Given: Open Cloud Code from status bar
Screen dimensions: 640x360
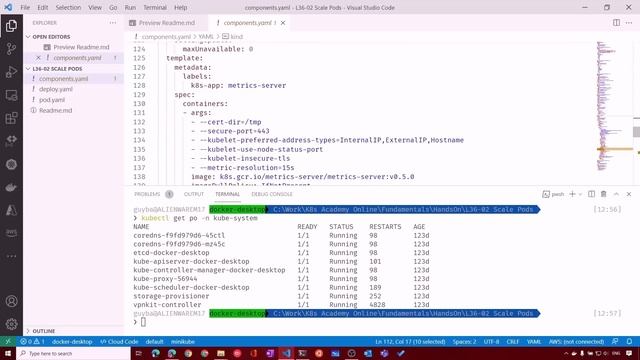Looking at the screenshot, I should pos(119,342).
